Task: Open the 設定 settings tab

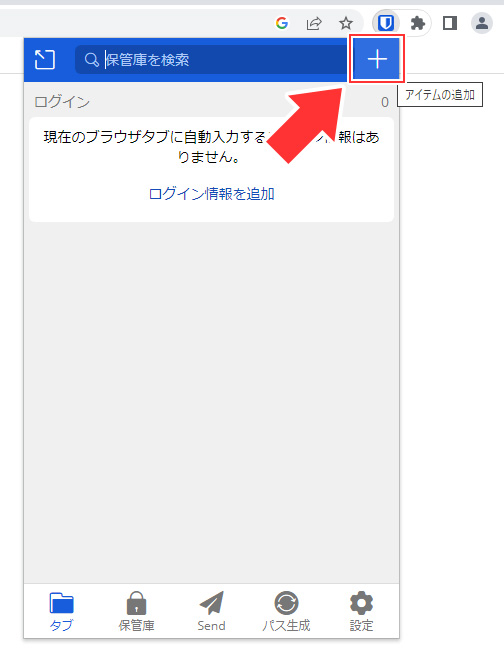Action: 361,611
